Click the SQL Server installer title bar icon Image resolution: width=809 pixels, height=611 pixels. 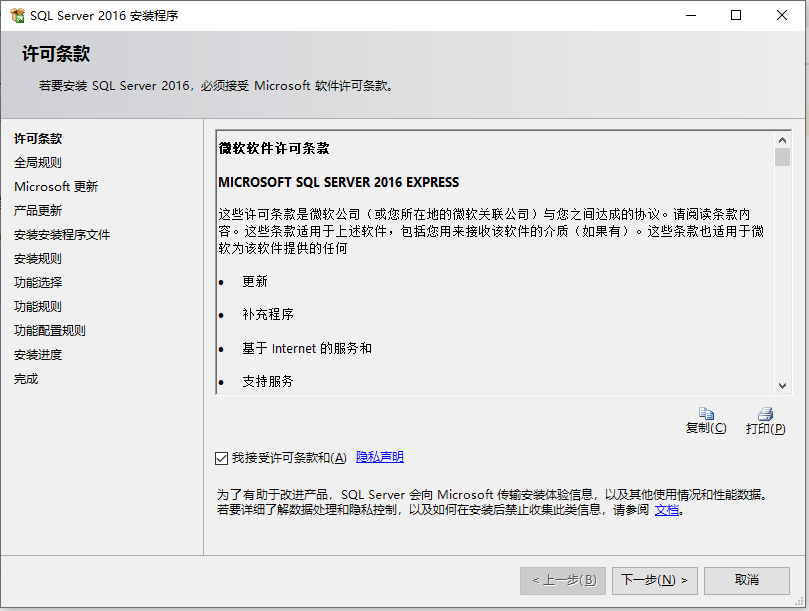[18, 14]
